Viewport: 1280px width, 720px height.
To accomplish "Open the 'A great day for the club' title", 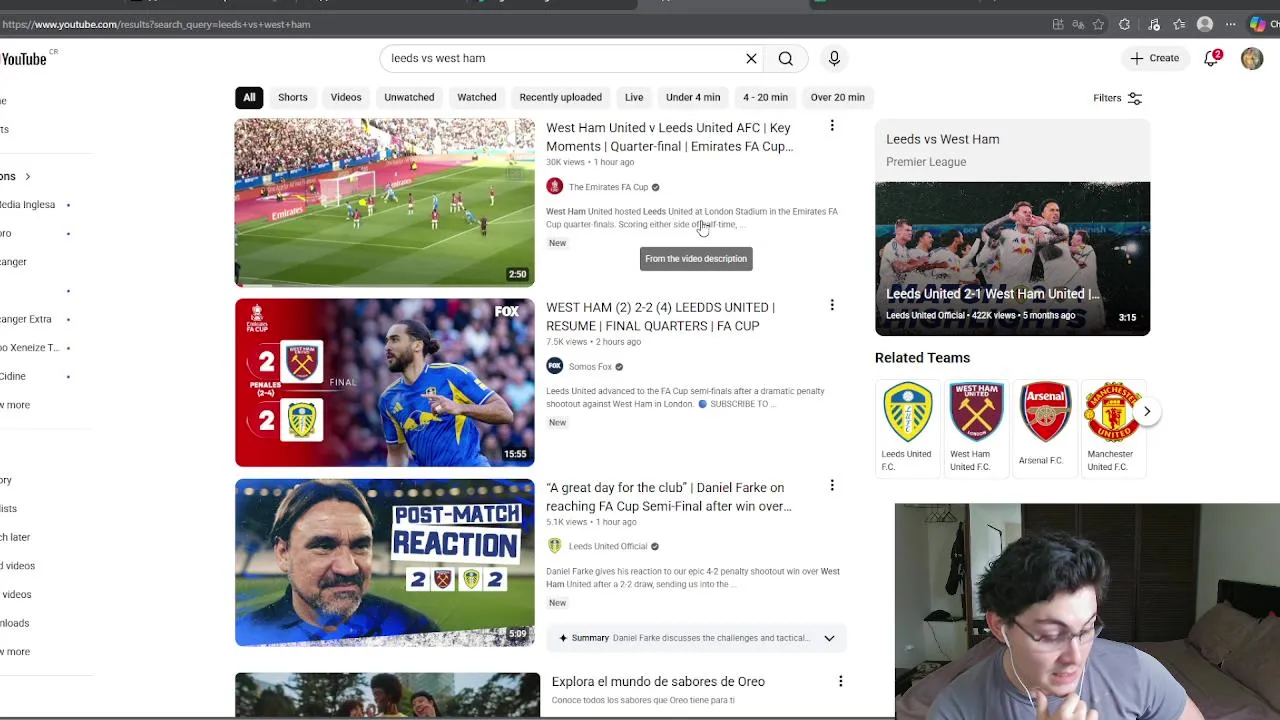I will [668, 497].
